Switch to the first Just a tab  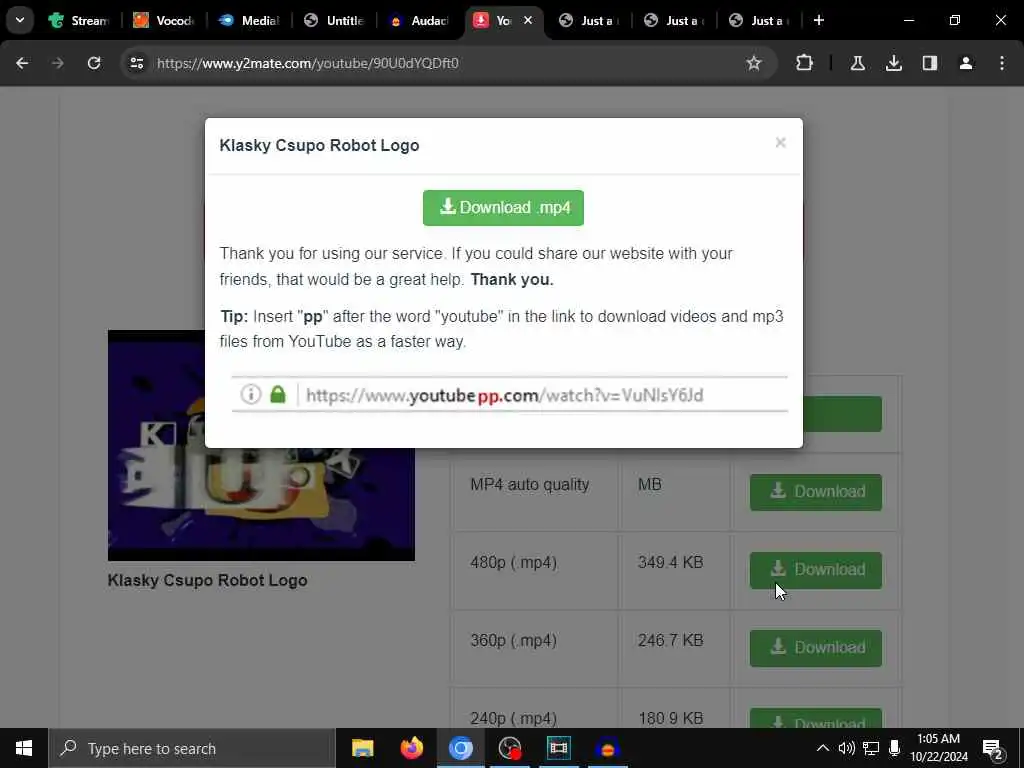[590, 20]
